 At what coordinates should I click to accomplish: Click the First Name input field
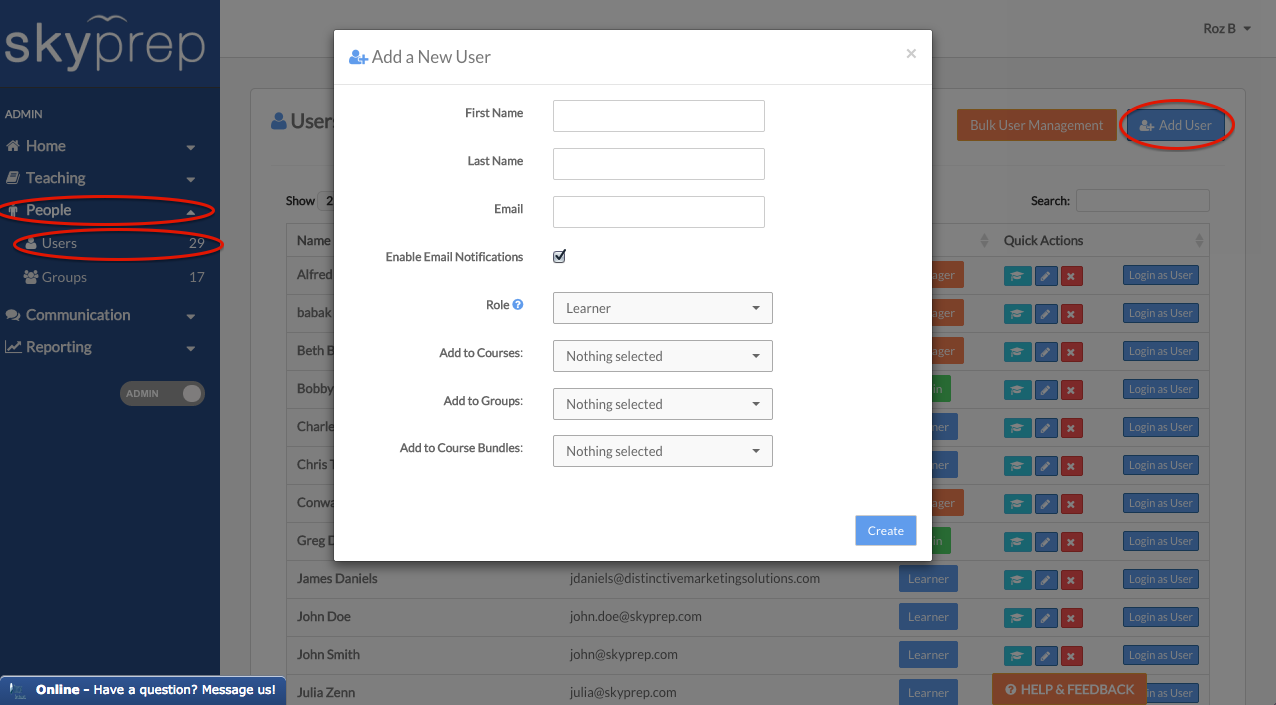658,116
